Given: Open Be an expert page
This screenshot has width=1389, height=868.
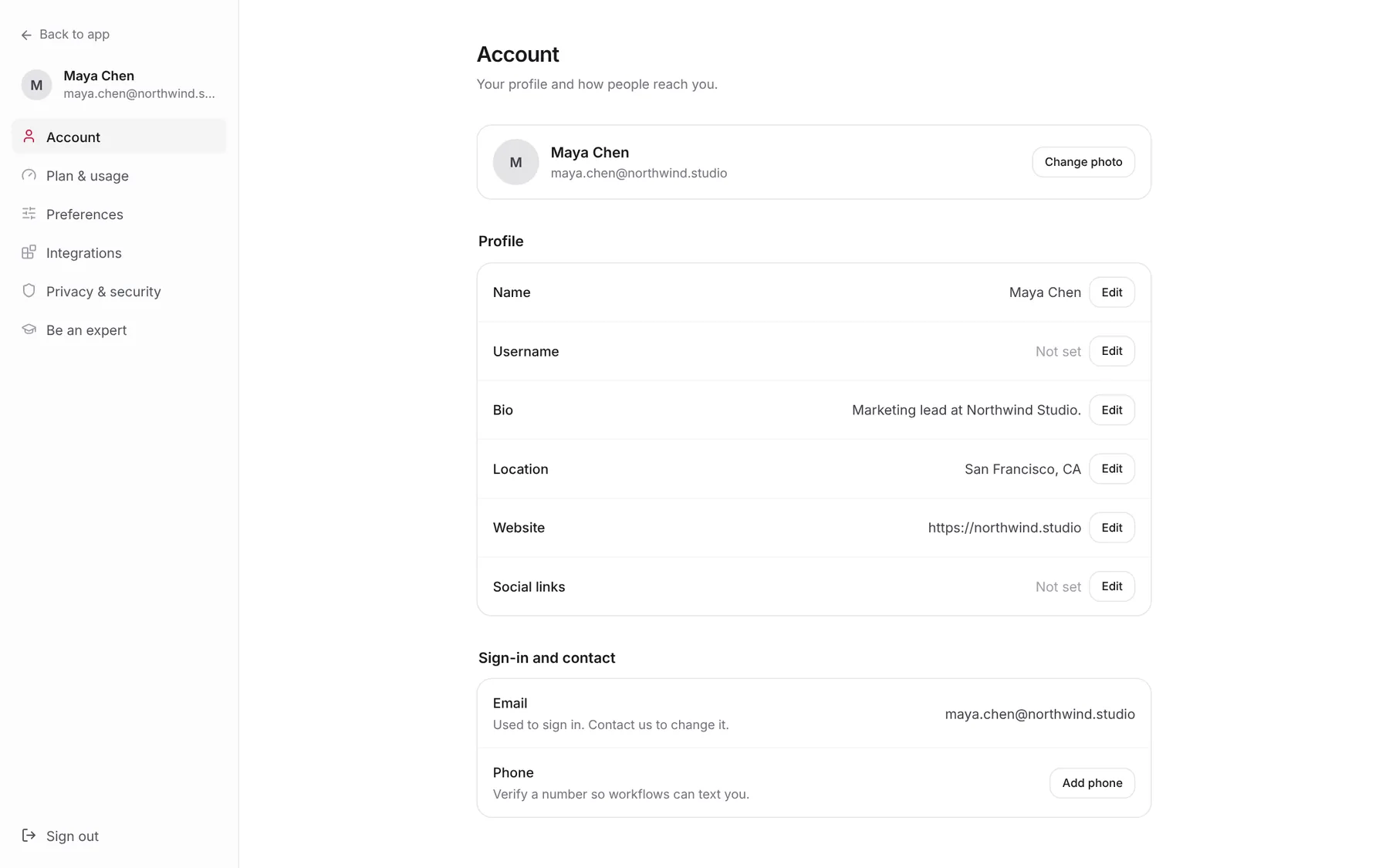Looking at the screenshot, I should pyautogui.click(x=120, y=330).
